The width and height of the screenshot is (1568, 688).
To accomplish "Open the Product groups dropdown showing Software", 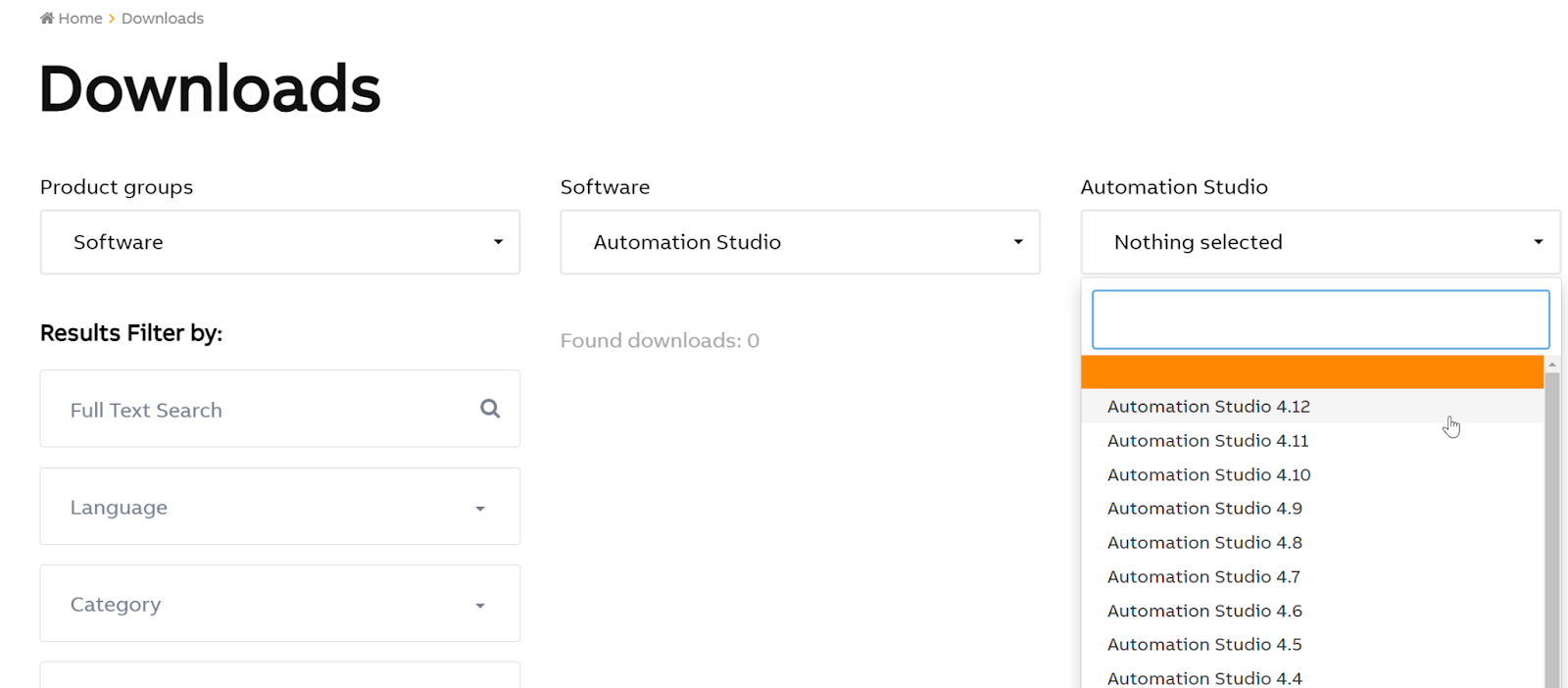I will 280,242.
